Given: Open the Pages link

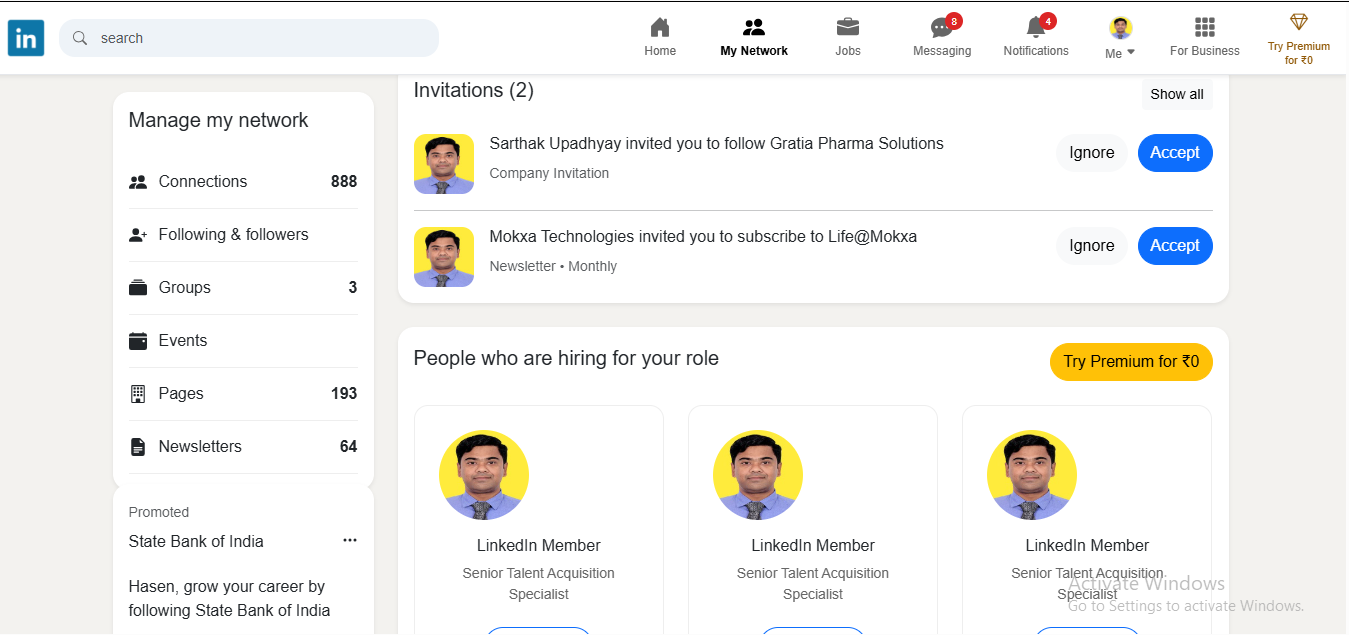Looking at the screenshot, I should pyautogui.click(x=243, y=394).
